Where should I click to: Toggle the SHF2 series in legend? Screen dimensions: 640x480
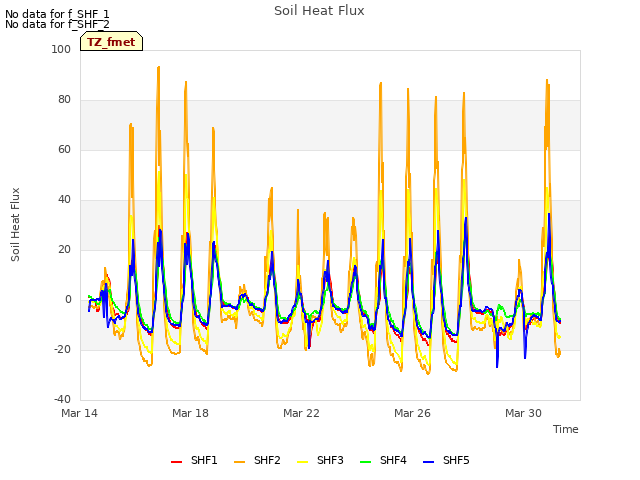tap(257, 460)
